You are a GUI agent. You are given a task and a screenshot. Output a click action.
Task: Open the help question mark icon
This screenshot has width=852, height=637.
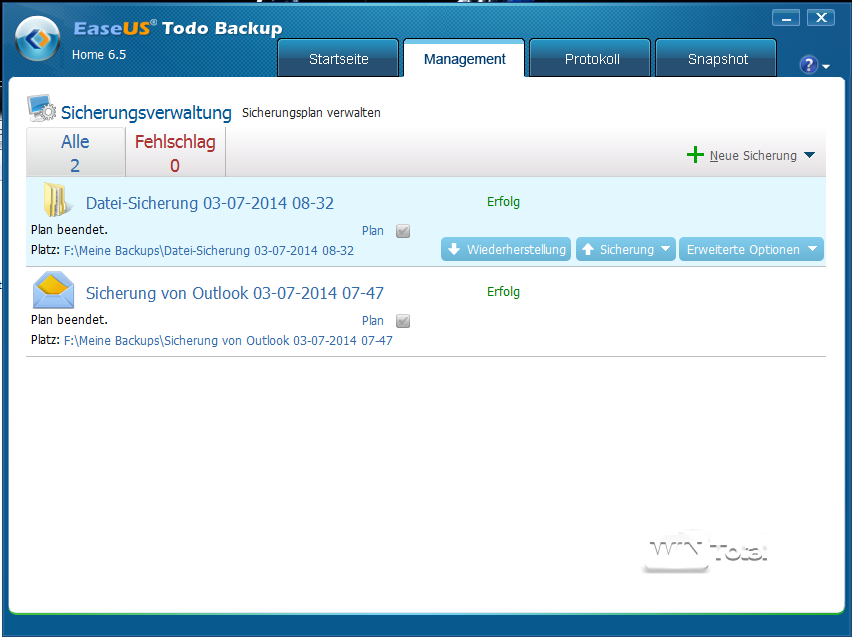808,65
